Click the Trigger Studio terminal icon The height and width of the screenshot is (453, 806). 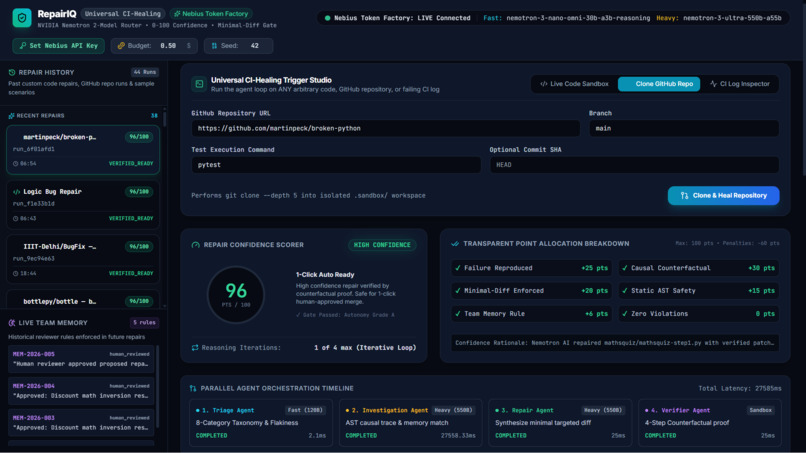(x=199, y=84)
